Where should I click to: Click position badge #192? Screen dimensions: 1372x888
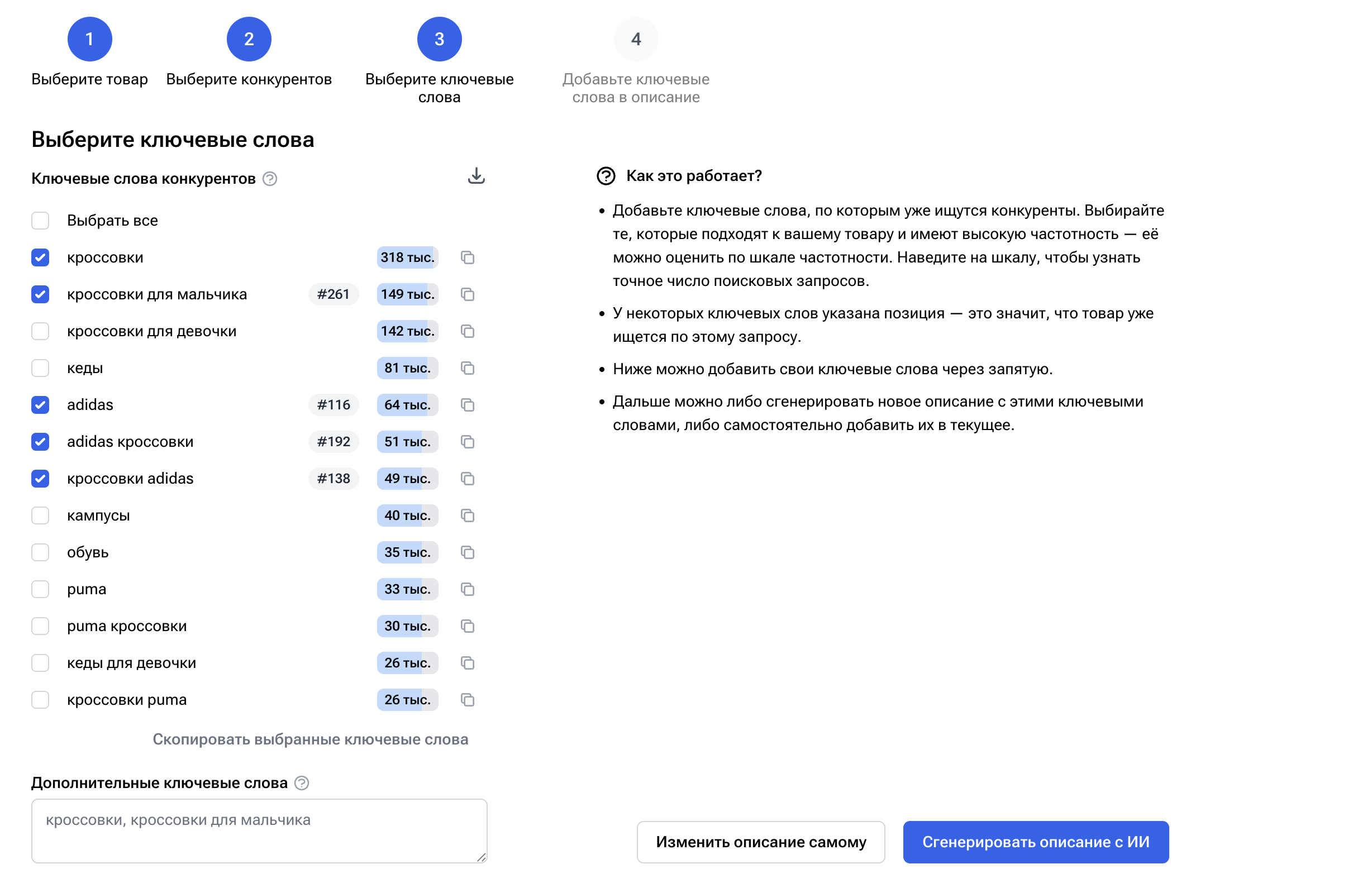tap(333, 442)
